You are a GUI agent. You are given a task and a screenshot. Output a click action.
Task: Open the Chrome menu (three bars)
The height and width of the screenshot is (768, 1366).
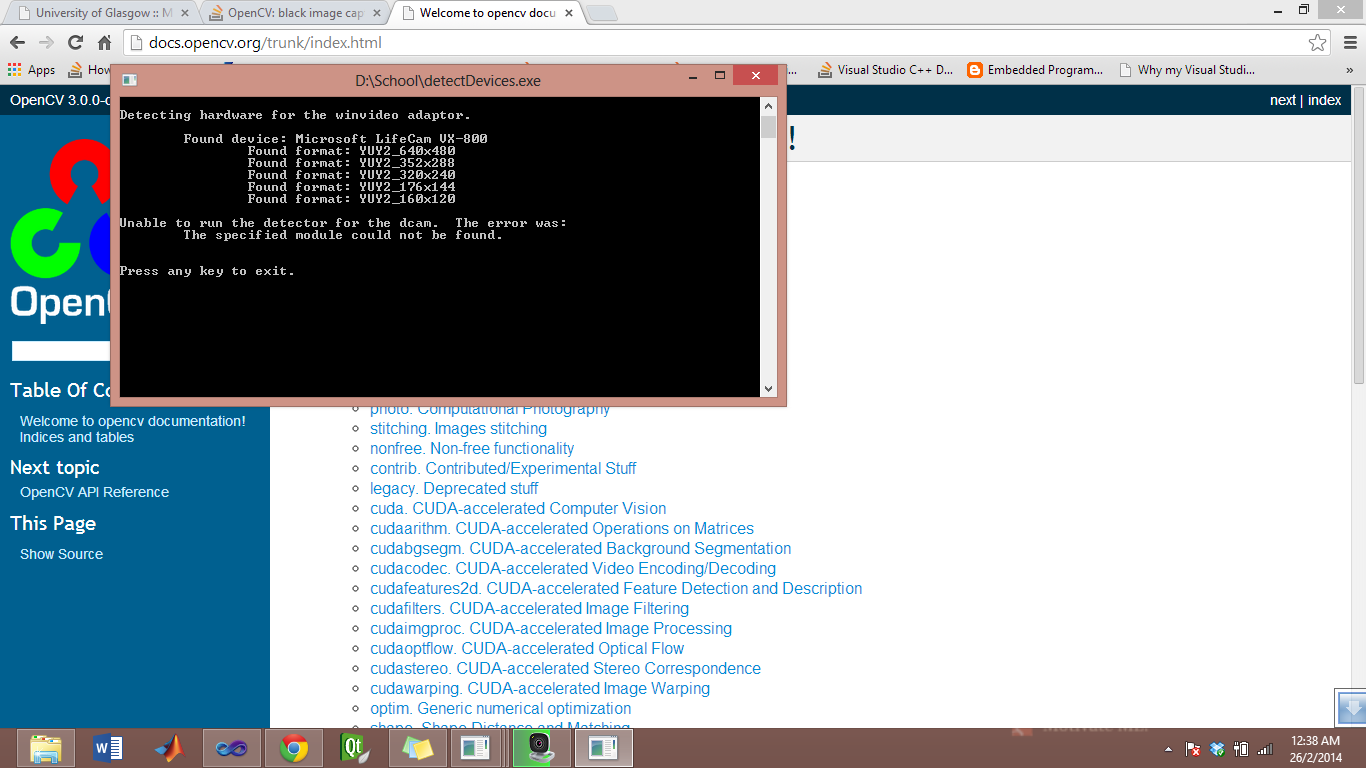click(x=1349, y=43)
